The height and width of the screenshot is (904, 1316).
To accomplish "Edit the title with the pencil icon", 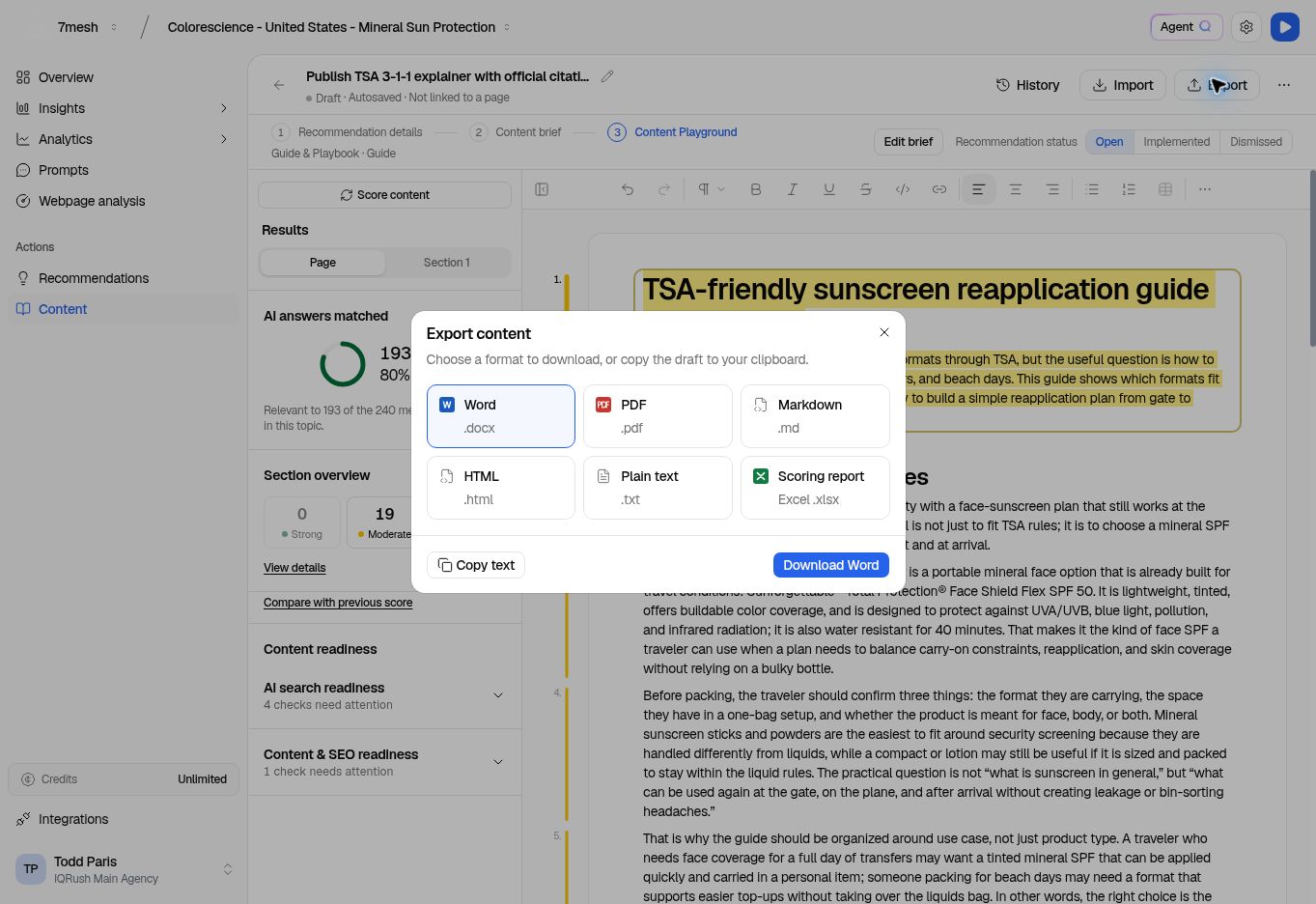I will tap(607, 76).
